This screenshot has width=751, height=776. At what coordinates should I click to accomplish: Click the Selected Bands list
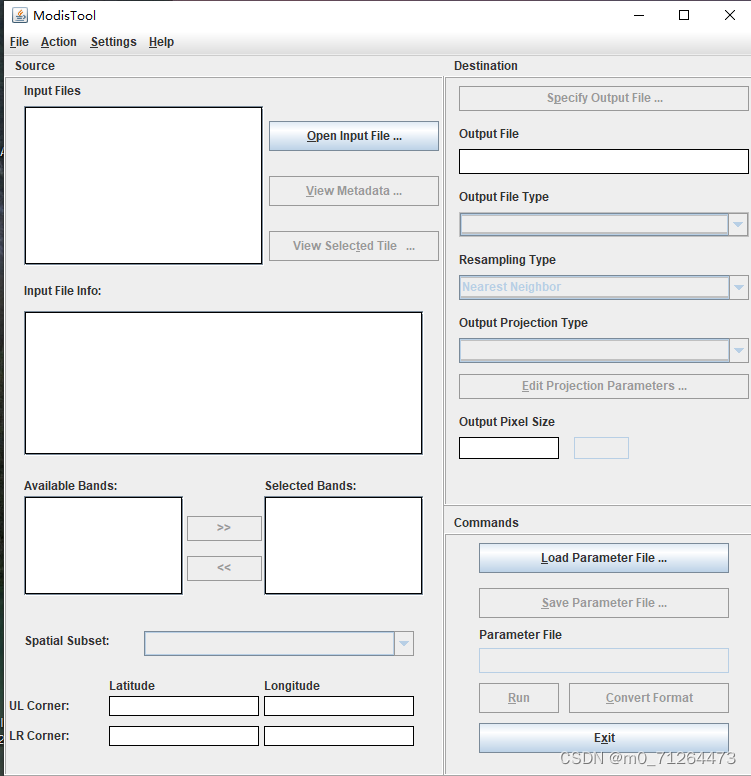pyautogui.click(x=344, y=545)
